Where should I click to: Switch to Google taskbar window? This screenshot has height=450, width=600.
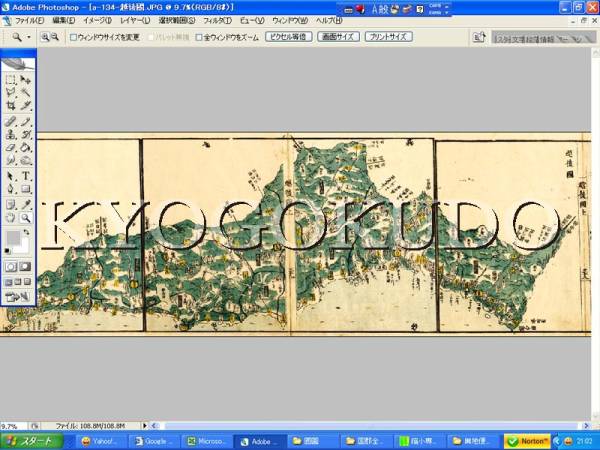[153, 442]
